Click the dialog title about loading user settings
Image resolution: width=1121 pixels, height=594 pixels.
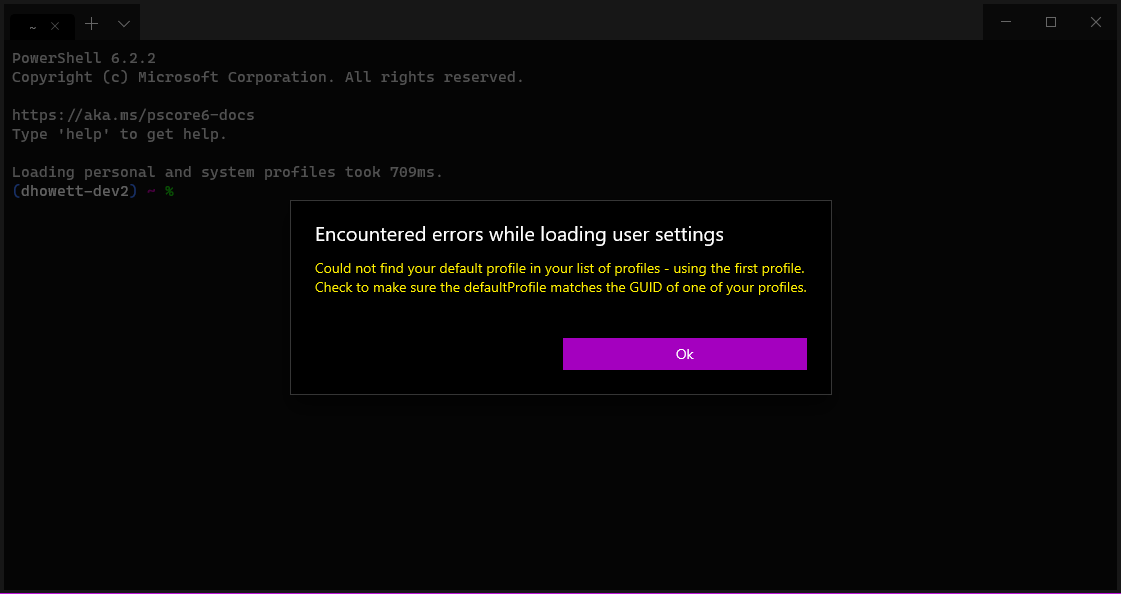(x=518, y=234)
